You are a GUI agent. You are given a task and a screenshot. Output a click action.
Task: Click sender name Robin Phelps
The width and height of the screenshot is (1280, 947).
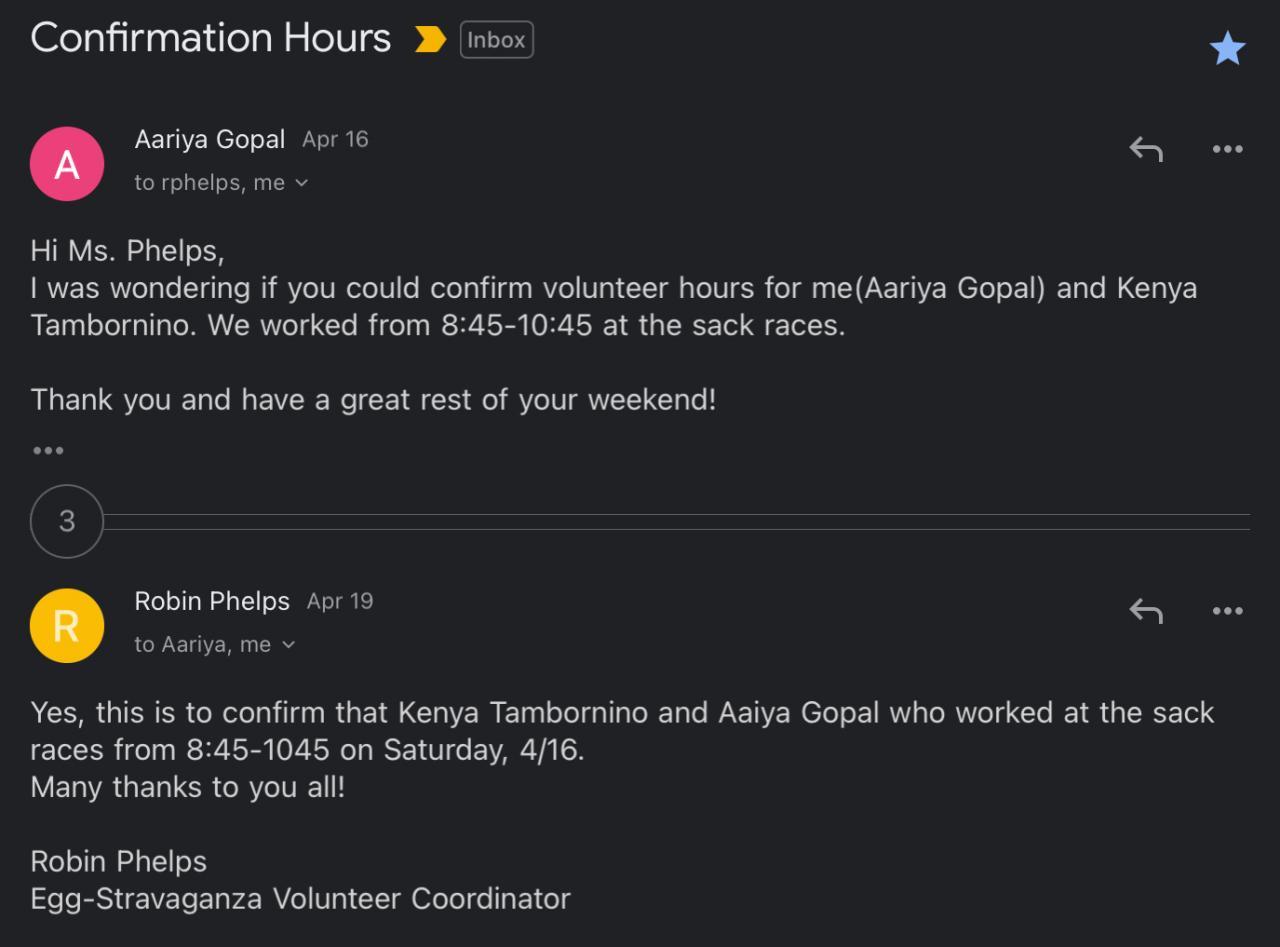point(212,601)
